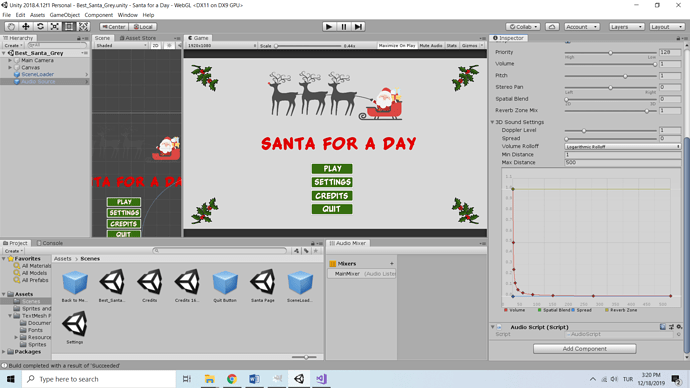Select the Settings scene asset

click(x=75, y=327)
